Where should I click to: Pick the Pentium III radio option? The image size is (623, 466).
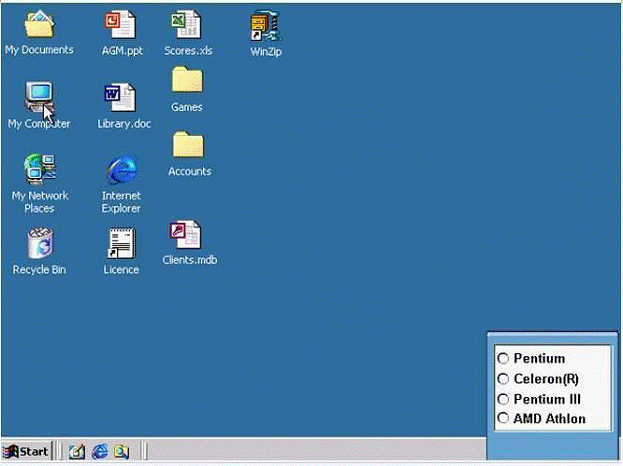504,398
